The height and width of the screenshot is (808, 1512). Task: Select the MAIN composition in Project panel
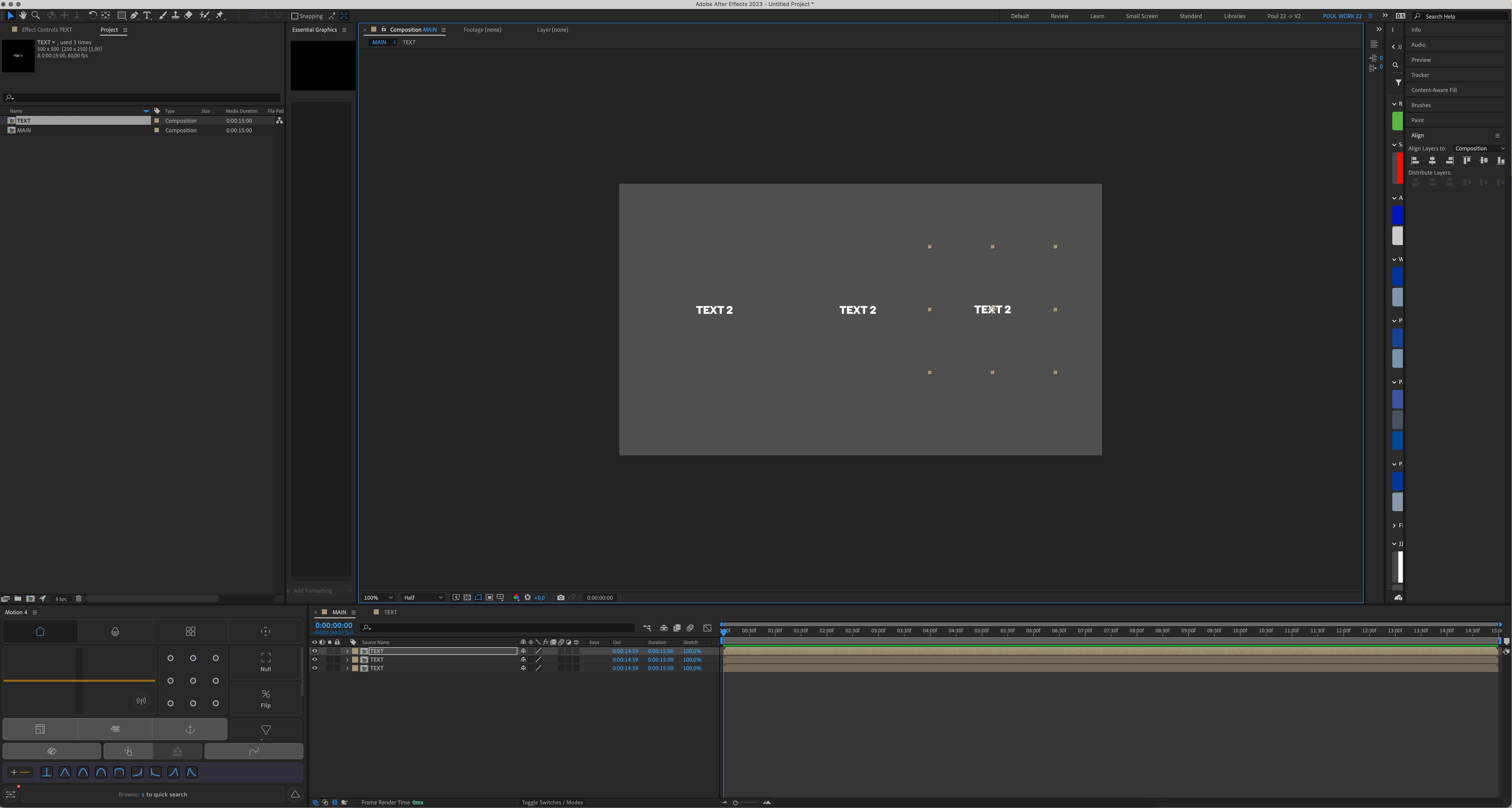(24, 130)
